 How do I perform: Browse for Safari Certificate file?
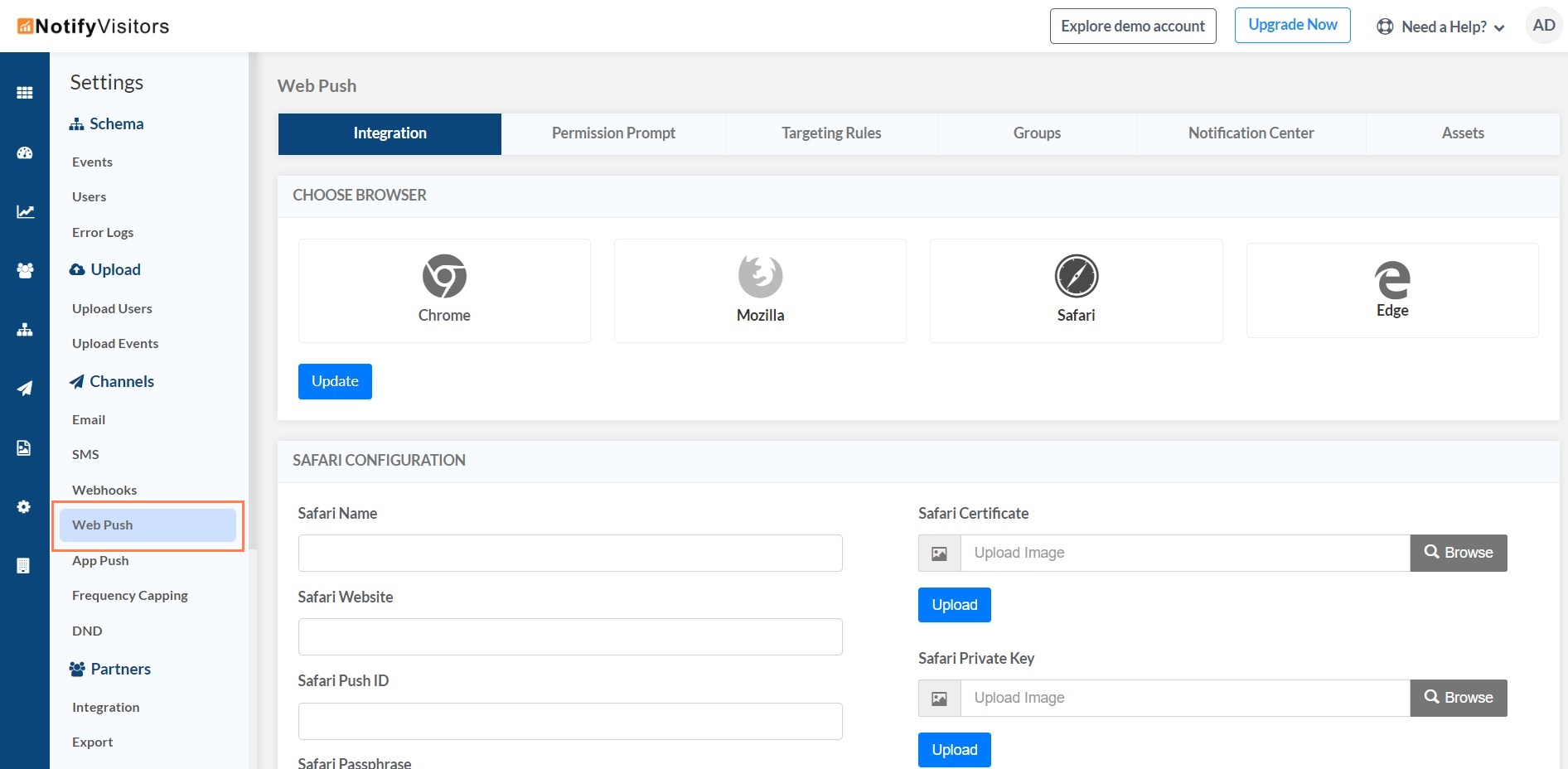pos(1458,553)
